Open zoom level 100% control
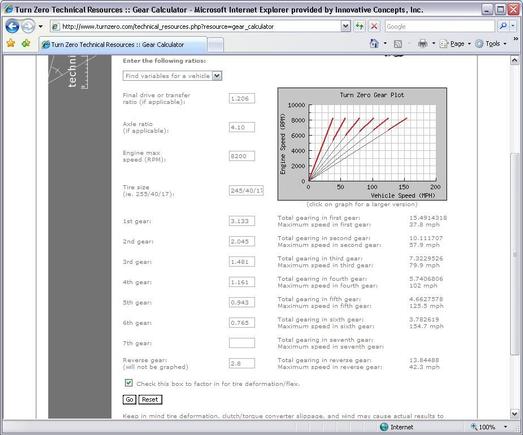This screenshot has width=523, height=435. coord(489,427)
